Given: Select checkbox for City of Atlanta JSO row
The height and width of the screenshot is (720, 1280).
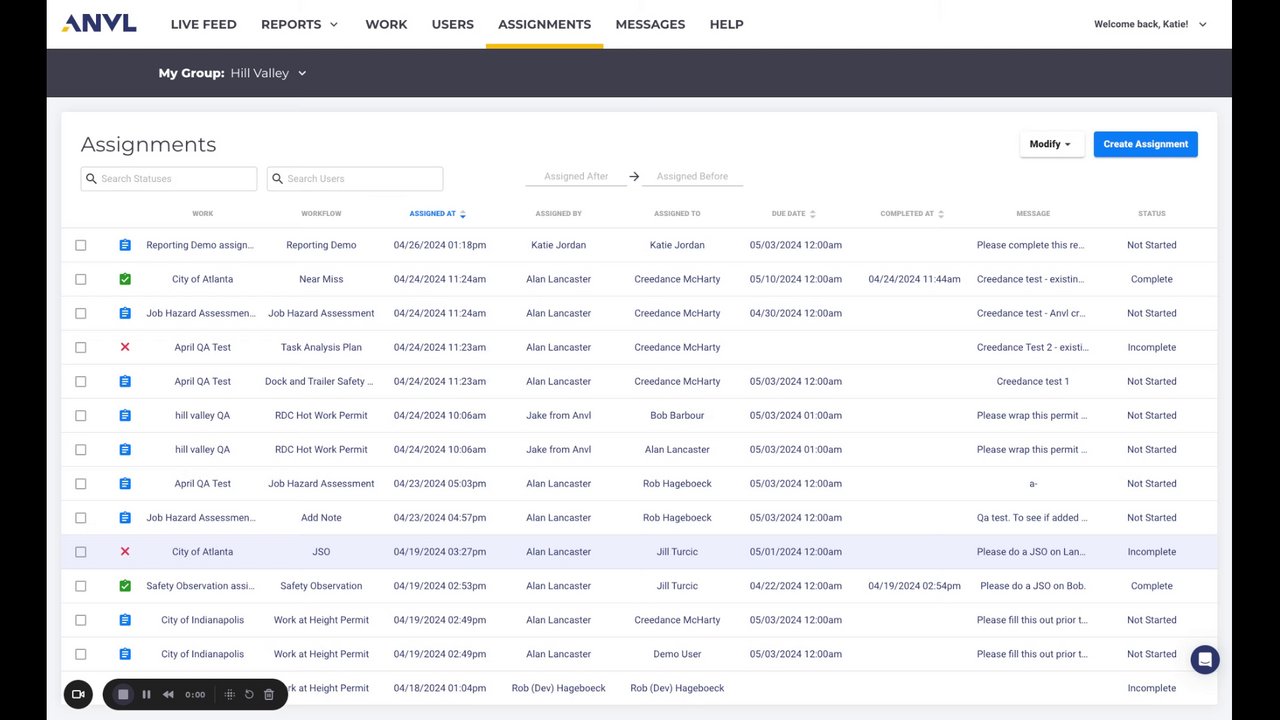Looking at the screenshot, I should coord(81,552).
